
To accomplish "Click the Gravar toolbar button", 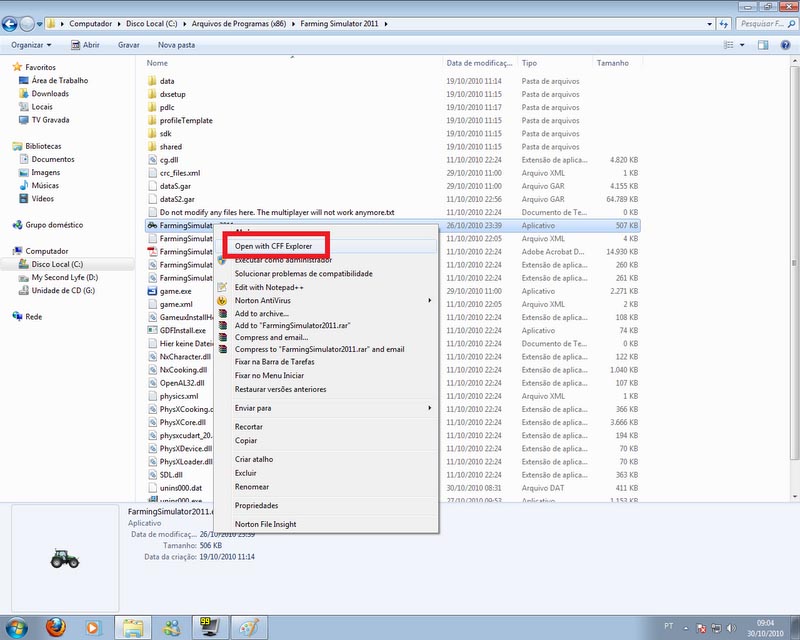I will coord(128,45).
